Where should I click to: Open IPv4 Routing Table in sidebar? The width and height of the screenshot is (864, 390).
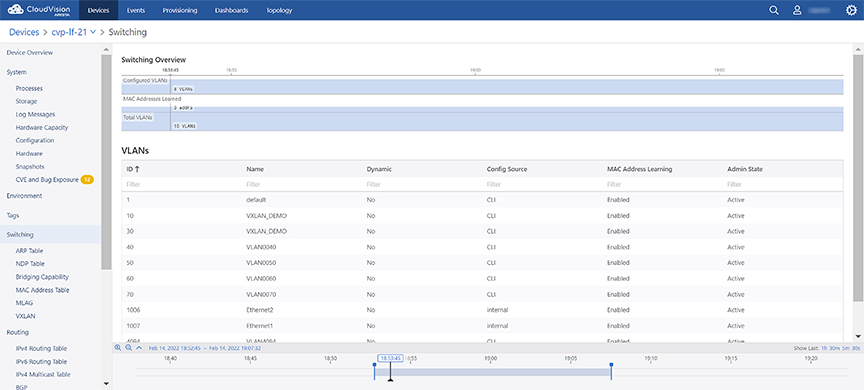click(x=41, y=348)
